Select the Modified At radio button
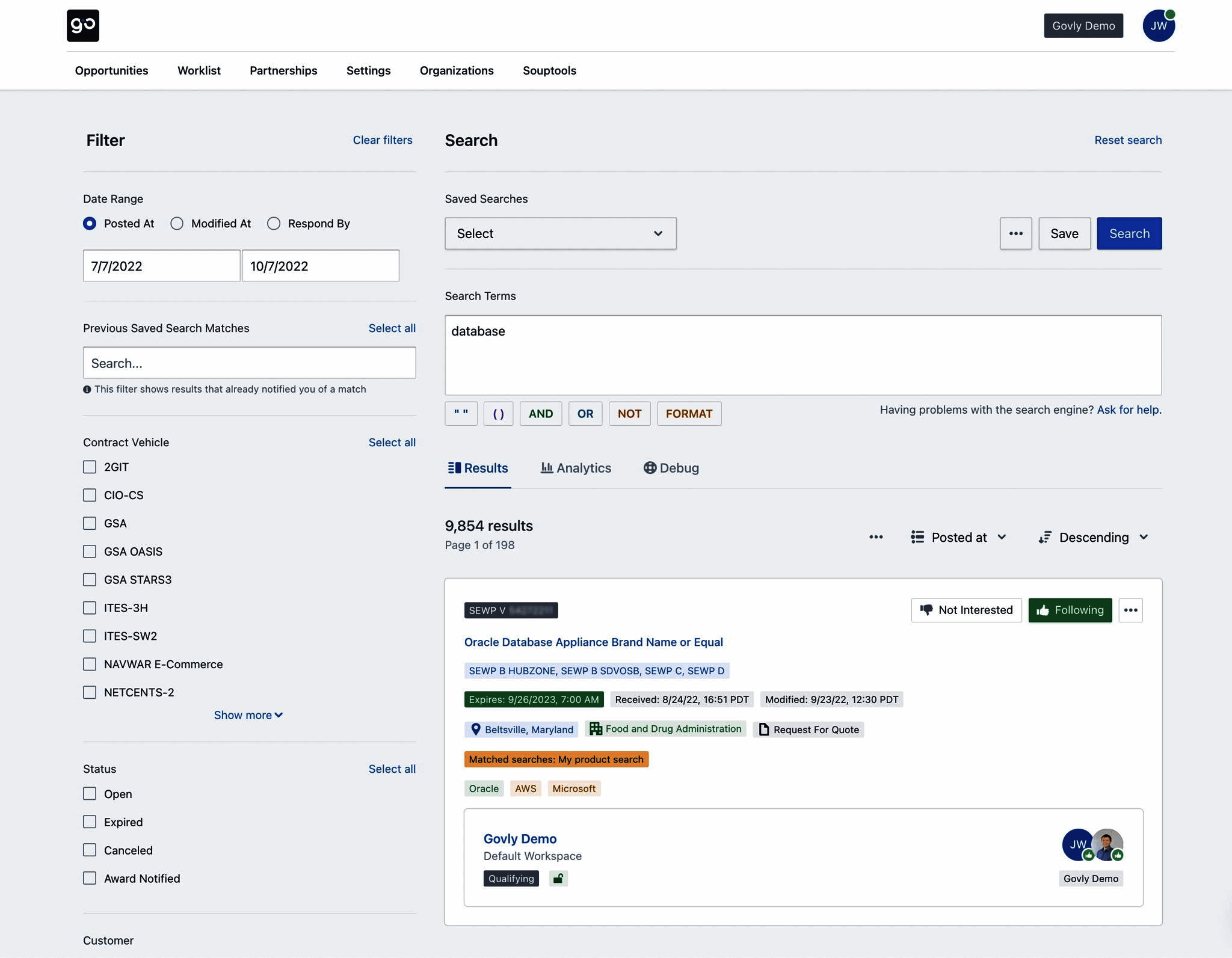 click(x=177, y=223)
